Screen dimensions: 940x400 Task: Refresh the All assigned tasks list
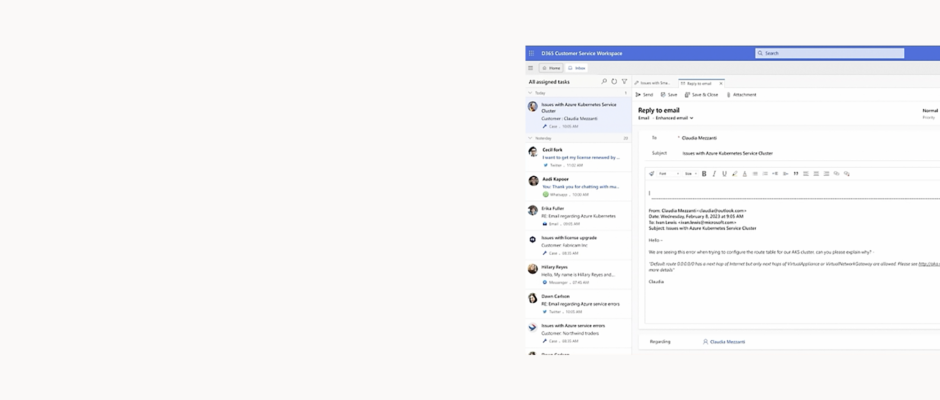coord(614,82)
